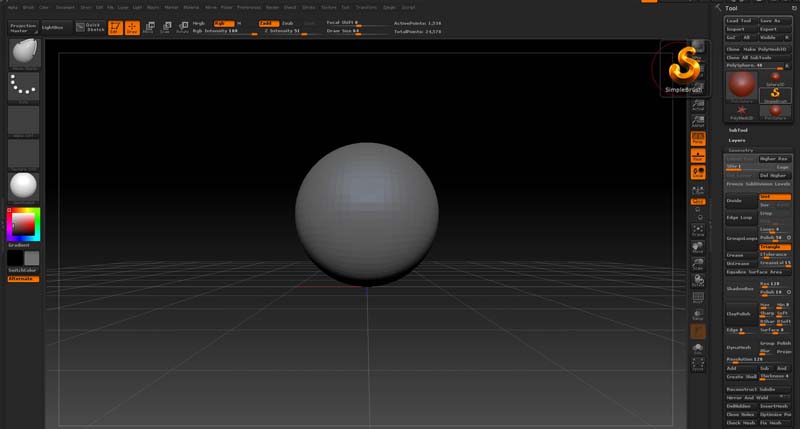Select the Rotate transform icon in top shelf
The image size is (800, 429).
[x=183, y=28]
